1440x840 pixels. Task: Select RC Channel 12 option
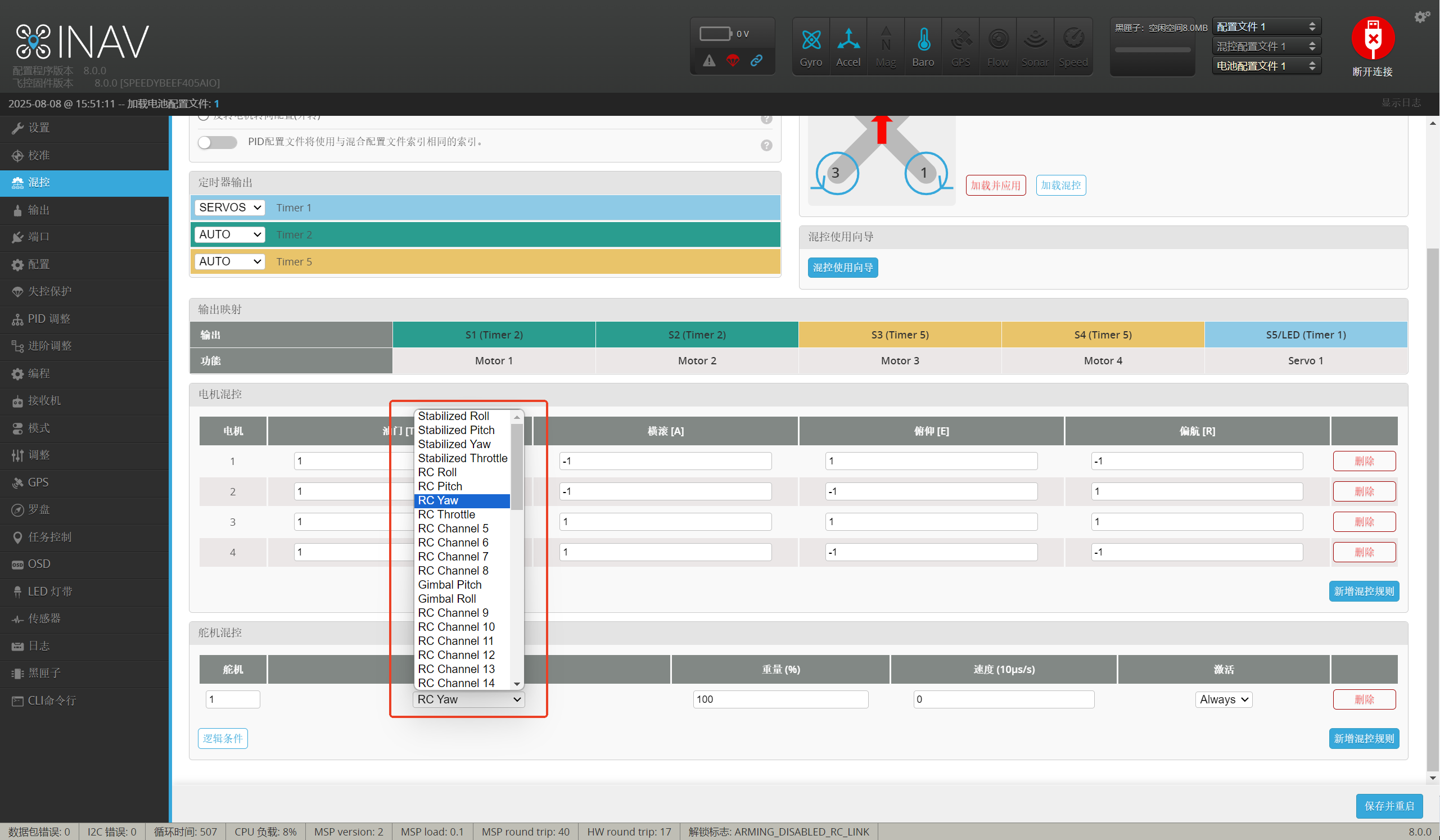(462, 655)
